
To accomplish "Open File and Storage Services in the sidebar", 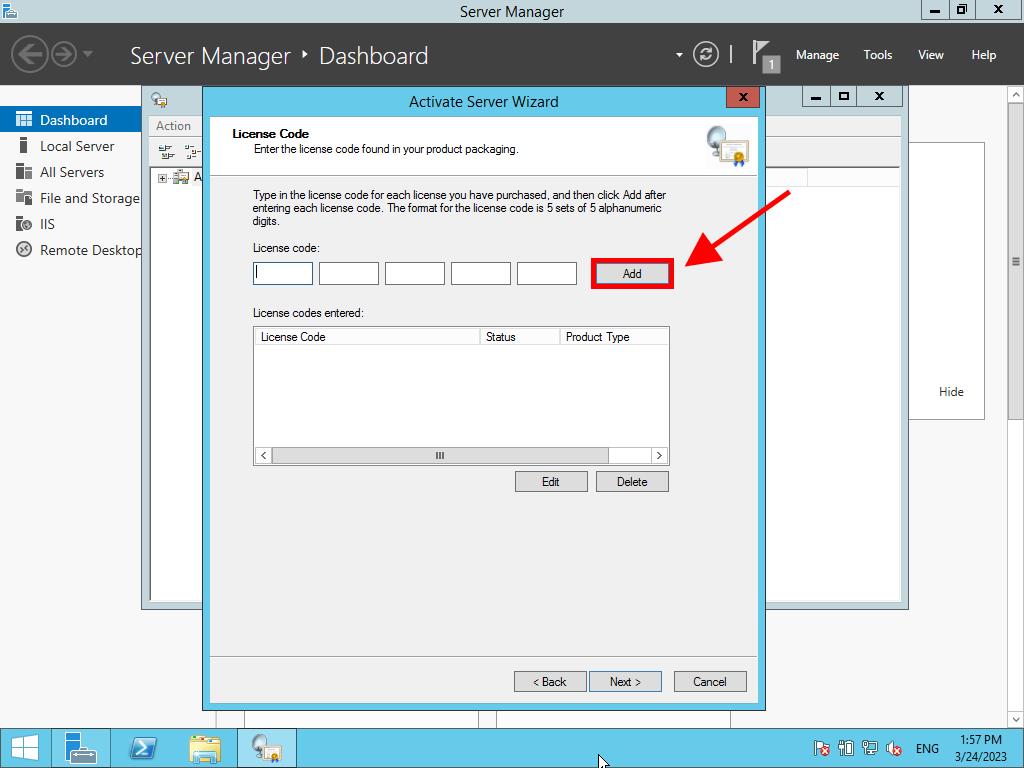I will pos(71,198).
